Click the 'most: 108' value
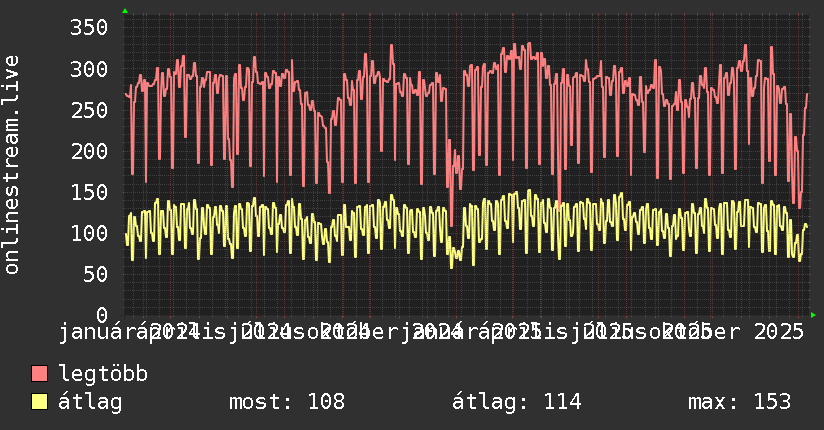 (287, 402)
